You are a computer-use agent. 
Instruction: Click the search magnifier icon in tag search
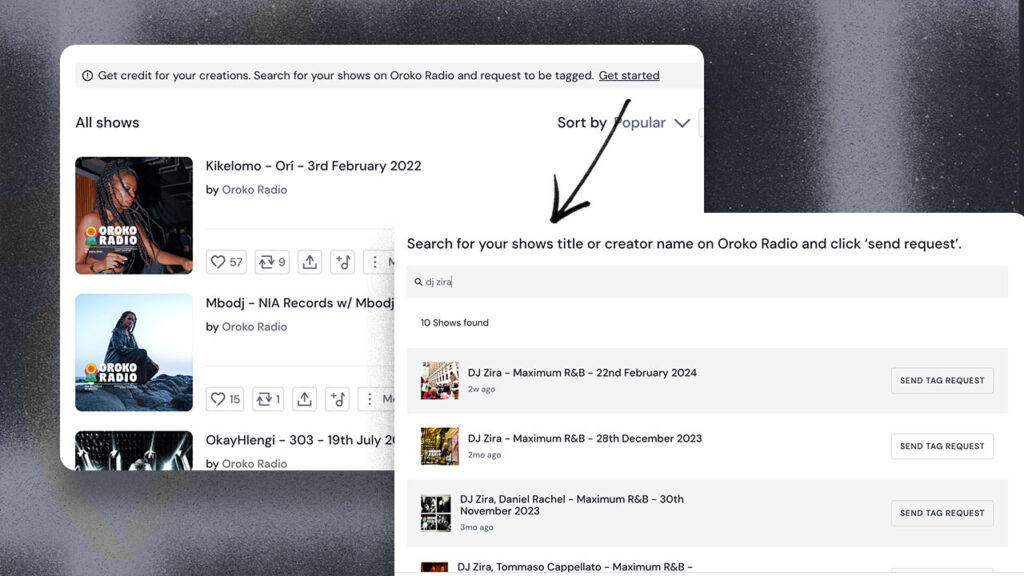pyautogui.click(x=418, y=282)
